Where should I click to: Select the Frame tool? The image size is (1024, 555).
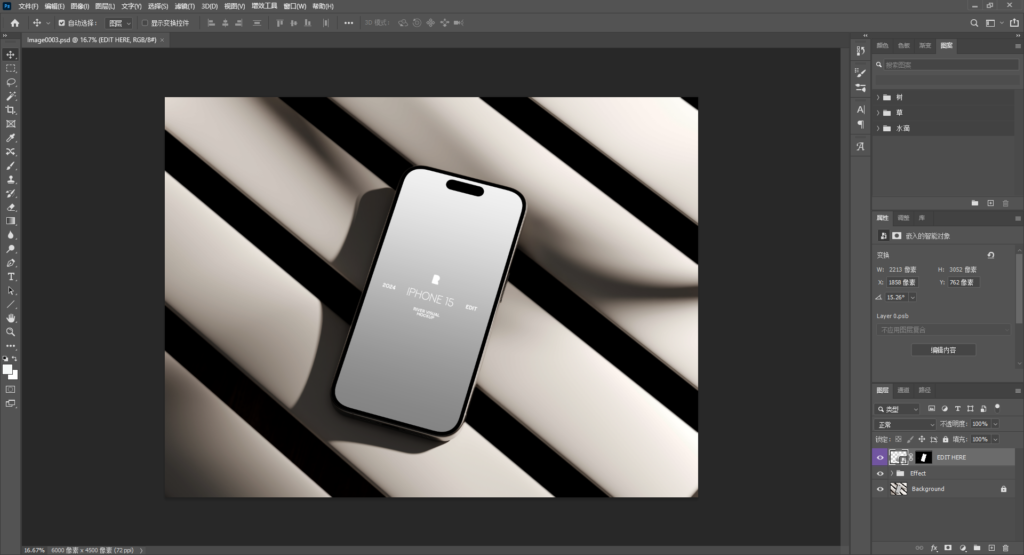pyautogui.click(x=10, y=124)
